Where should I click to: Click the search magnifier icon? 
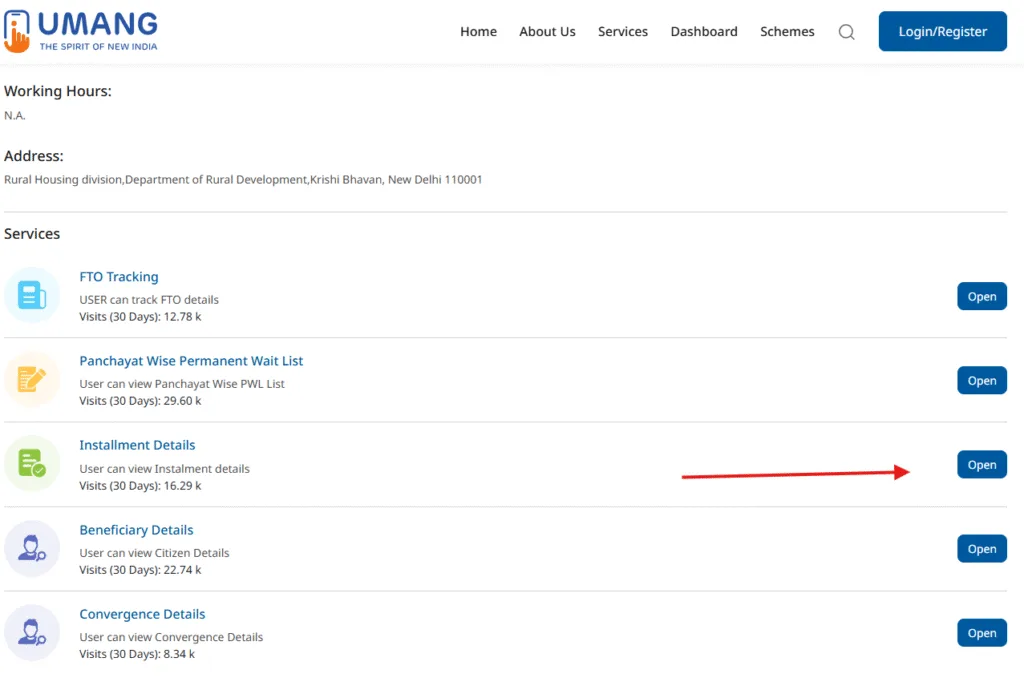click(x=846, y=32)
